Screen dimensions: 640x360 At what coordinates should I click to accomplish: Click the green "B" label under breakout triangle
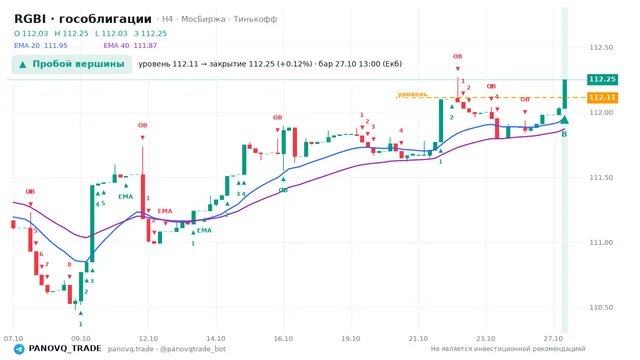(x=564, y=134)
